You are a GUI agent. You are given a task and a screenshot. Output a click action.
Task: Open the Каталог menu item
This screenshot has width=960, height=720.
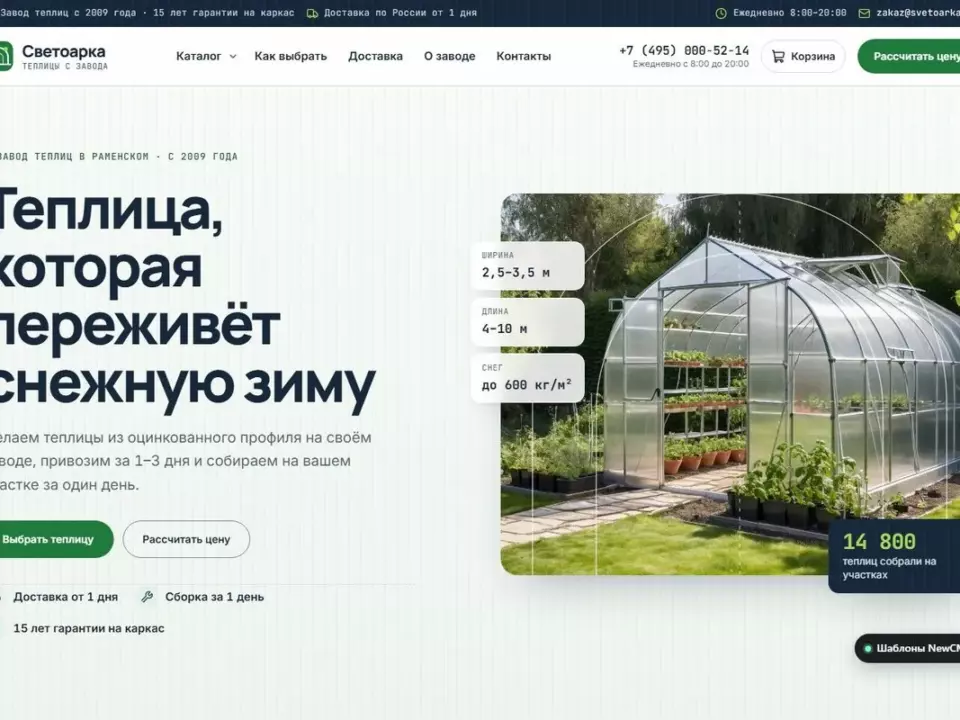(x=198, y=56)
